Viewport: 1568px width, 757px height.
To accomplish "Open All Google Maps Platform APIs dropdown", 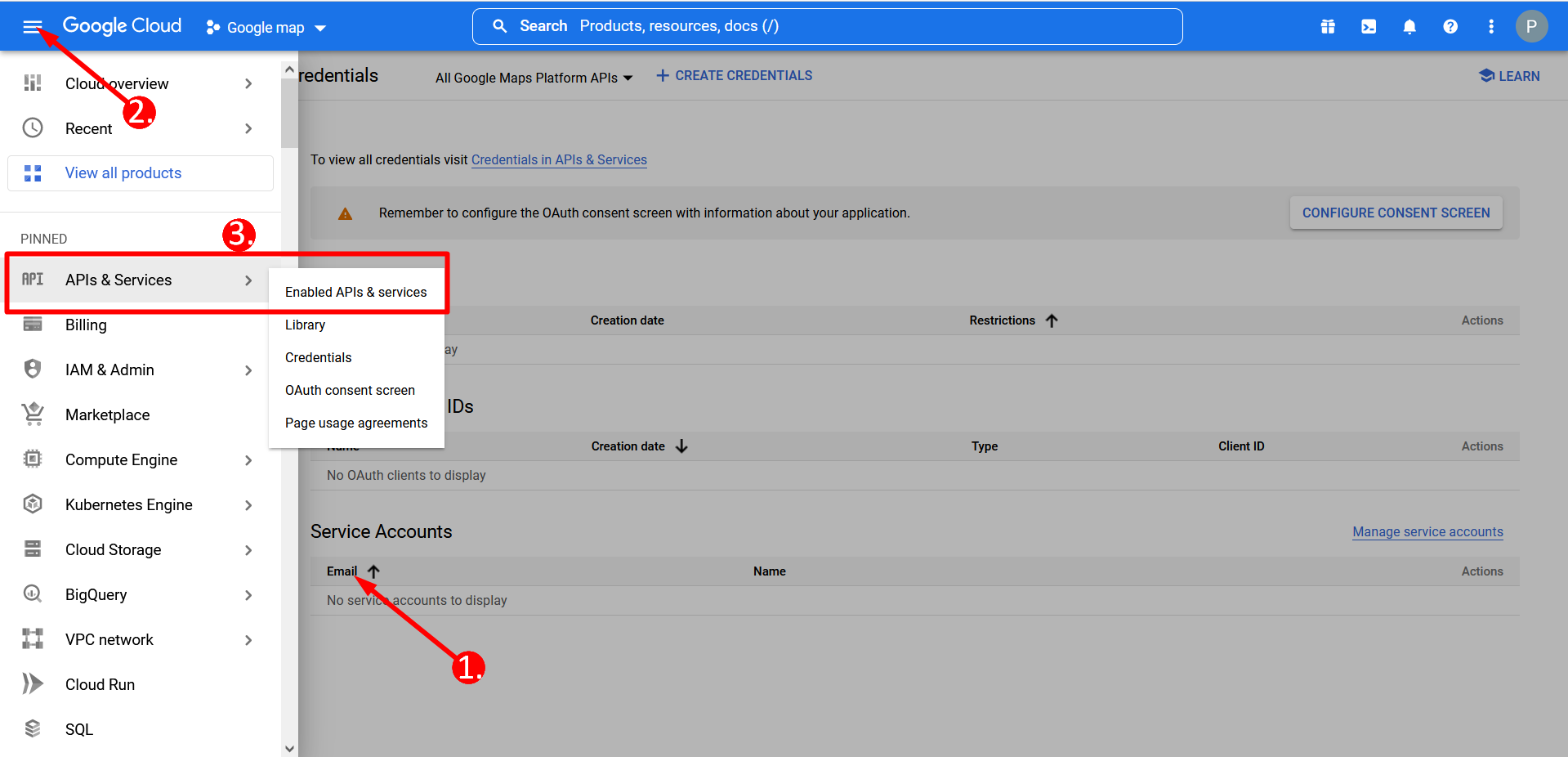I will click(x=534, y=78).
